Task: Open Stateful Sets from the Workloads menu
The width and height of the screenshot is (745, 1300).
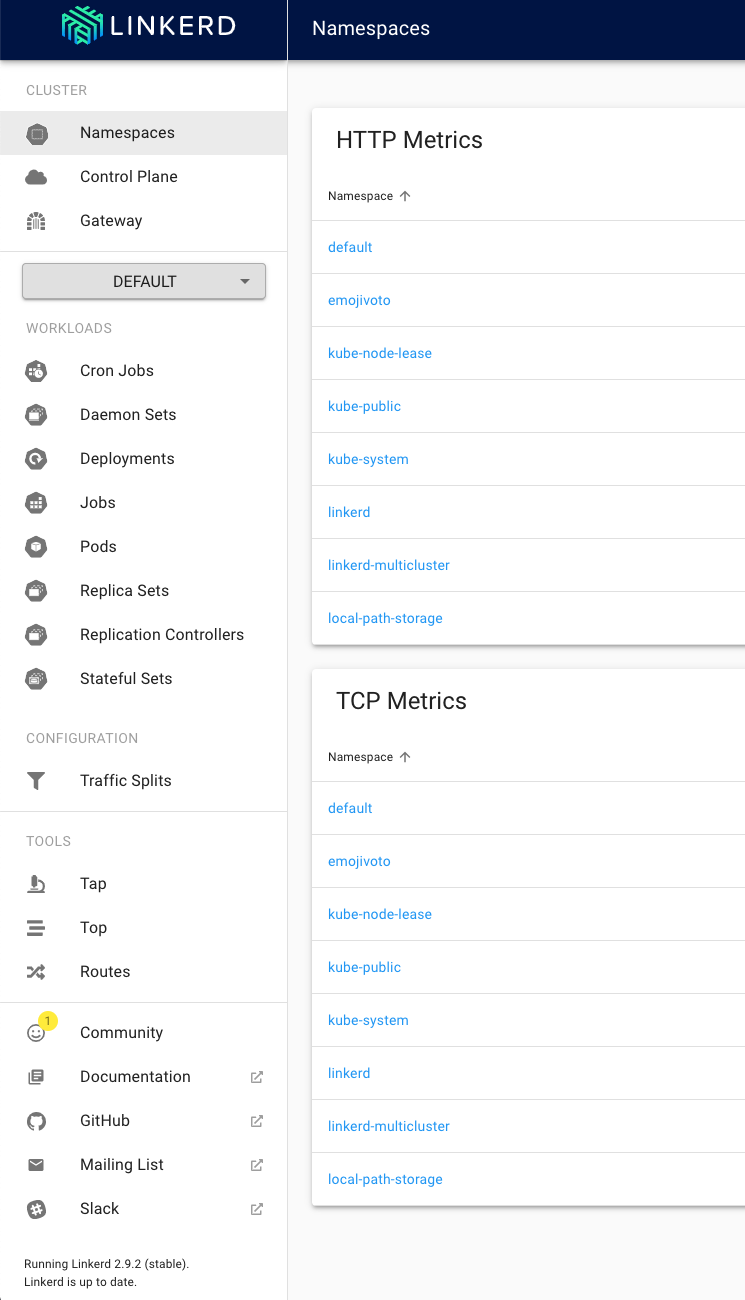Action: 125,678
